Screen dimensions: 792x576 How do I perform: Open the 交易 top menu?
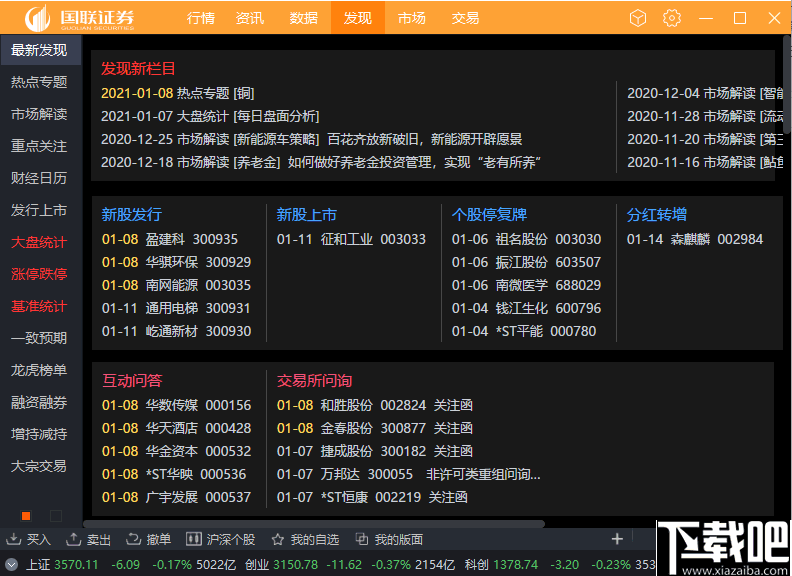465,18
